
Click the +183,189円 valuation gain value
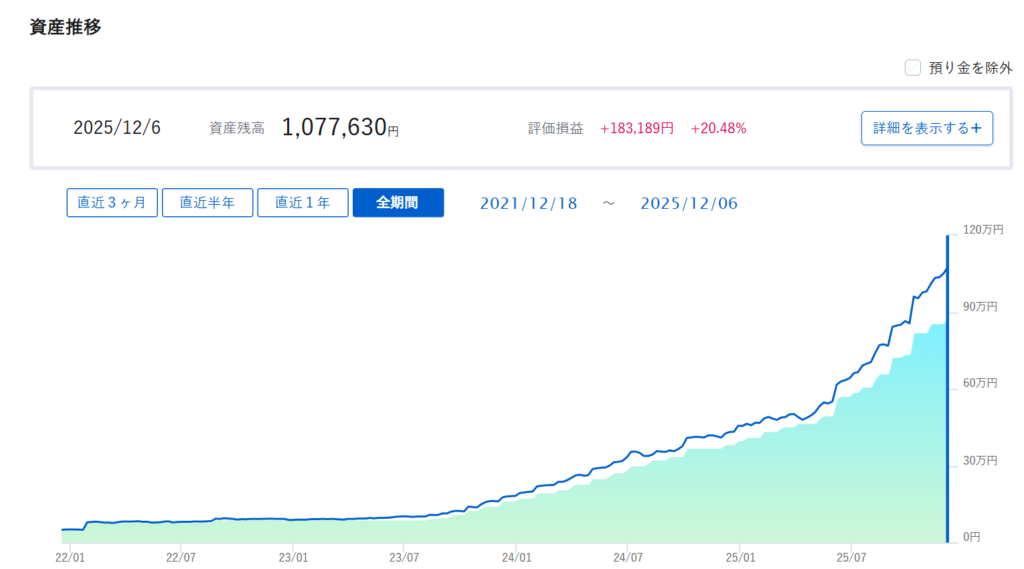pyautogui.click(x=636, y=129)
